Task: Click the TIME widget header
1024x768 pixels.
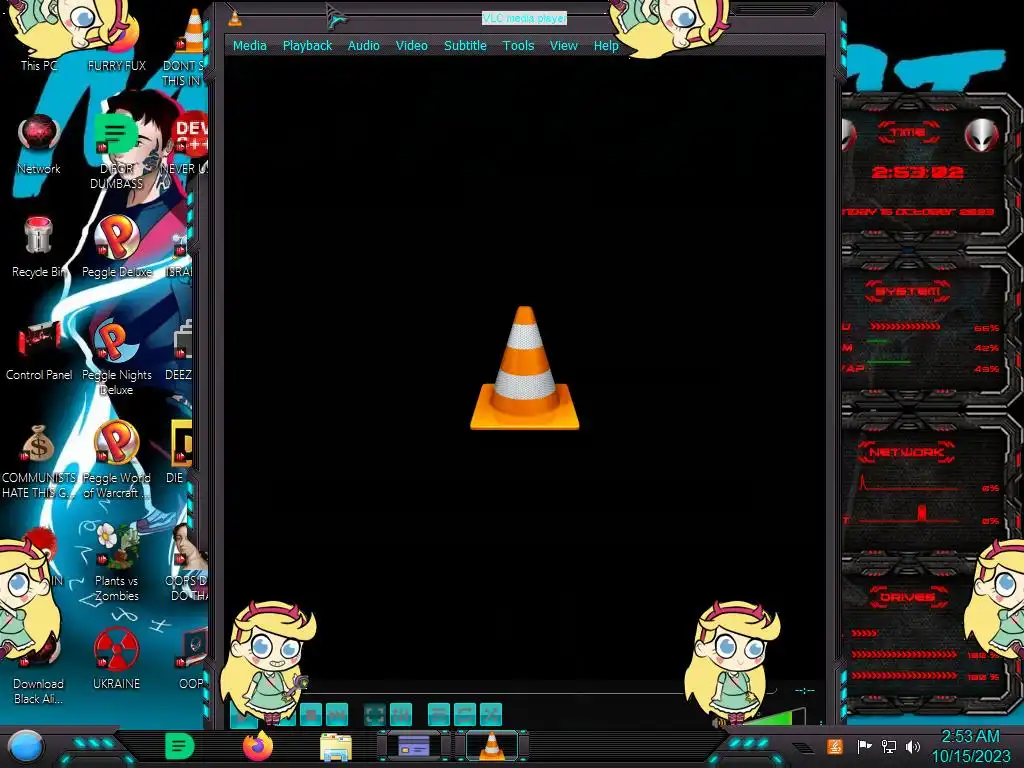Action: coord(908,133)
